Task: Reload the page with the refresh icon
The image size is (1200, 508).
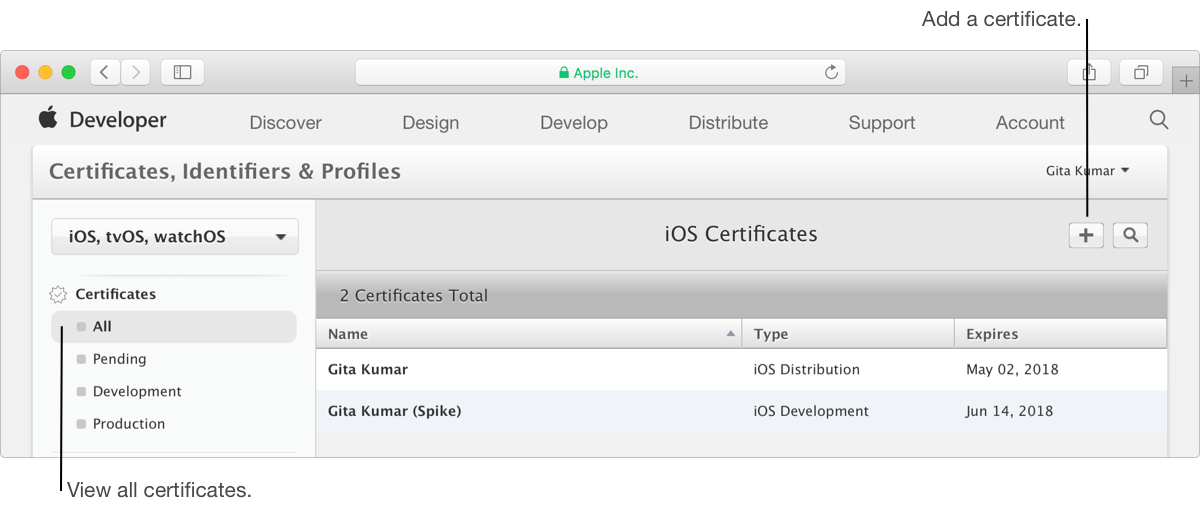Action: click(831, 72)
